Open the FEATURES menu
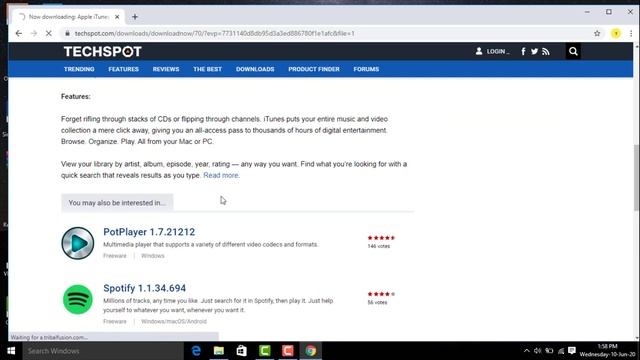 (124, 69)
